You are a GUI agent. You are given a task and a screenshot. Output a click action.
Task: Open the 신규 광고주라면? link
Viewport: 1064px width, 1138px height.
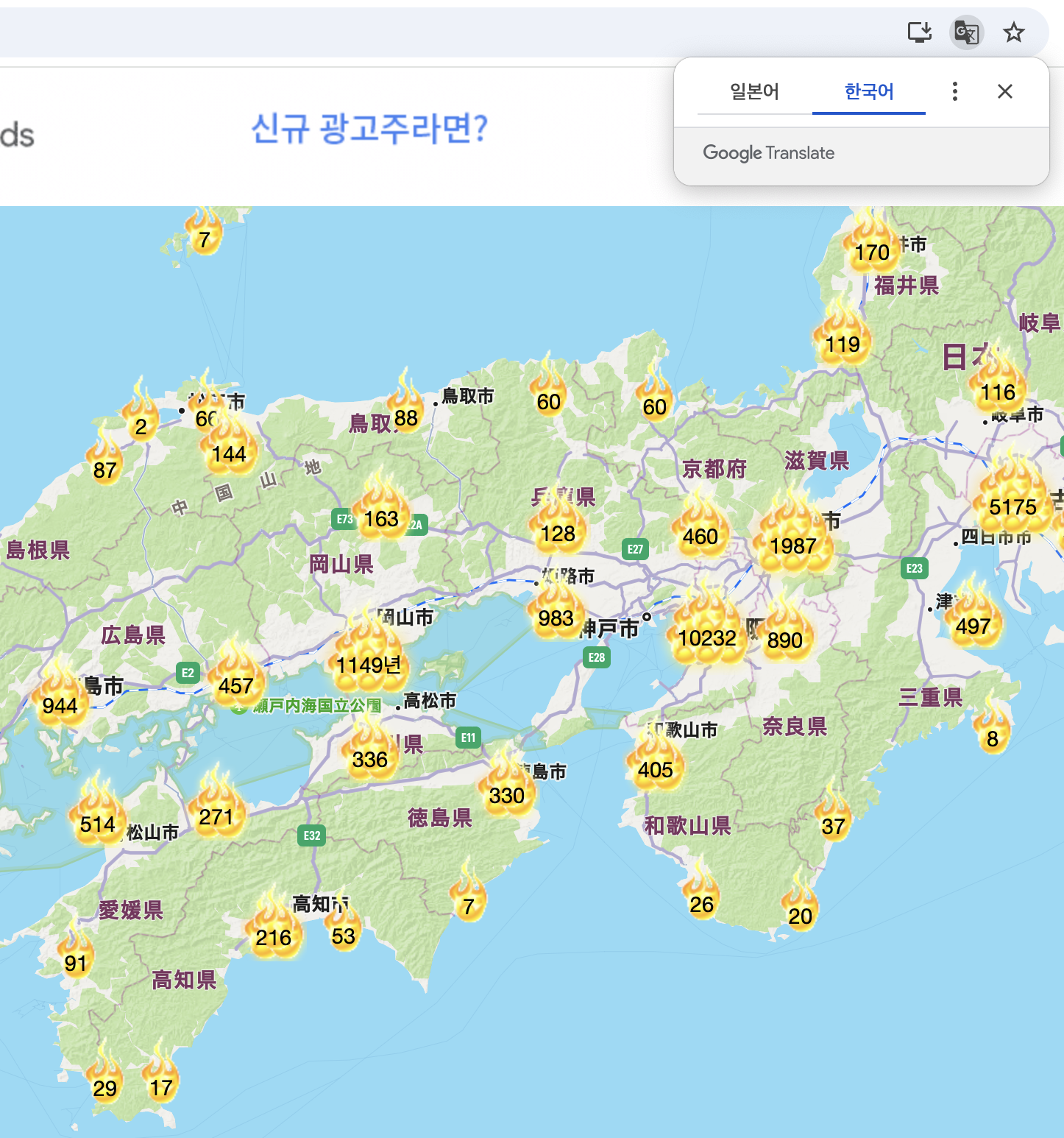coord(369,130)
